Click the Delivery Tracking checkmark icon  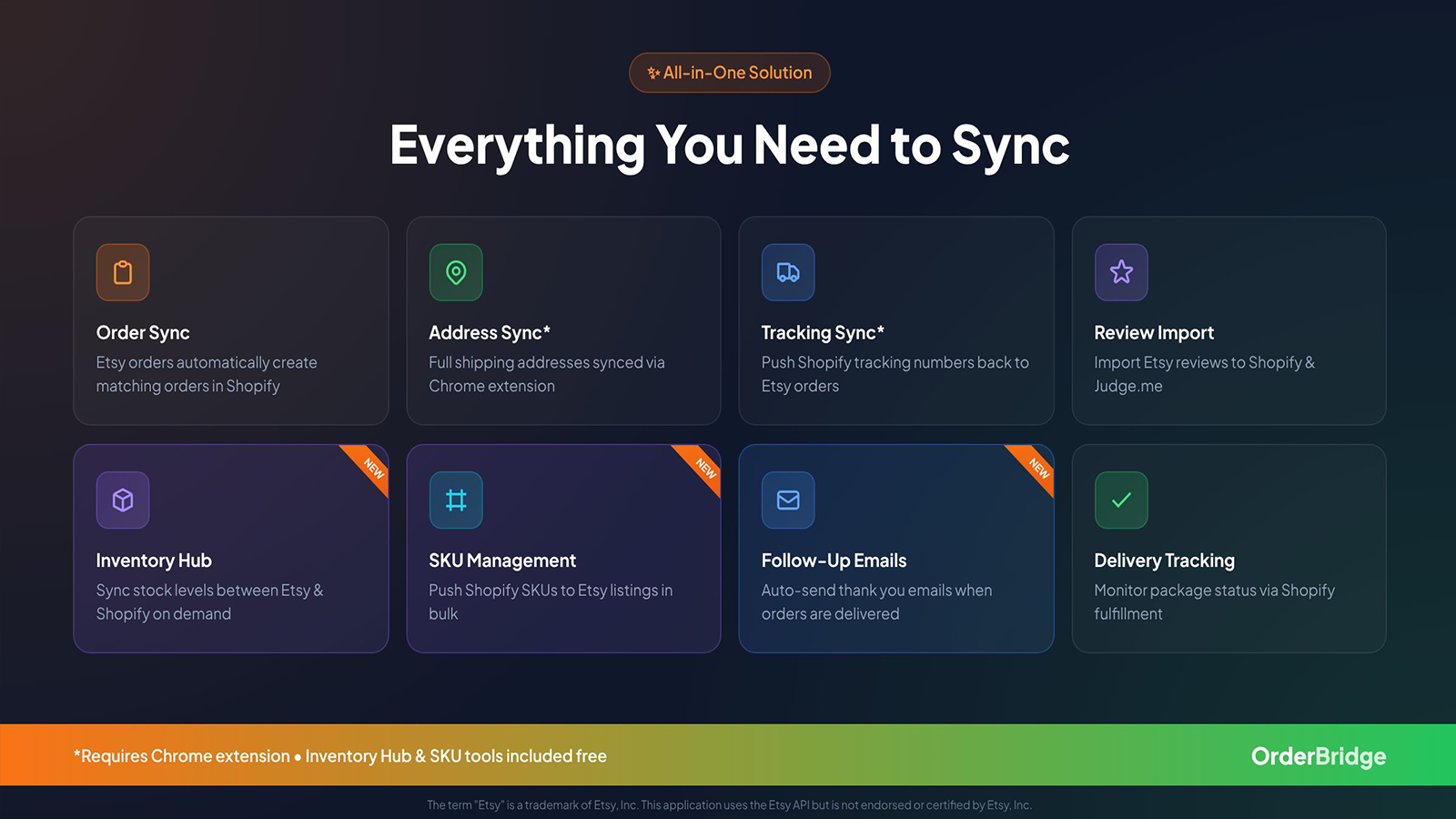click(x=1121, y=500)
